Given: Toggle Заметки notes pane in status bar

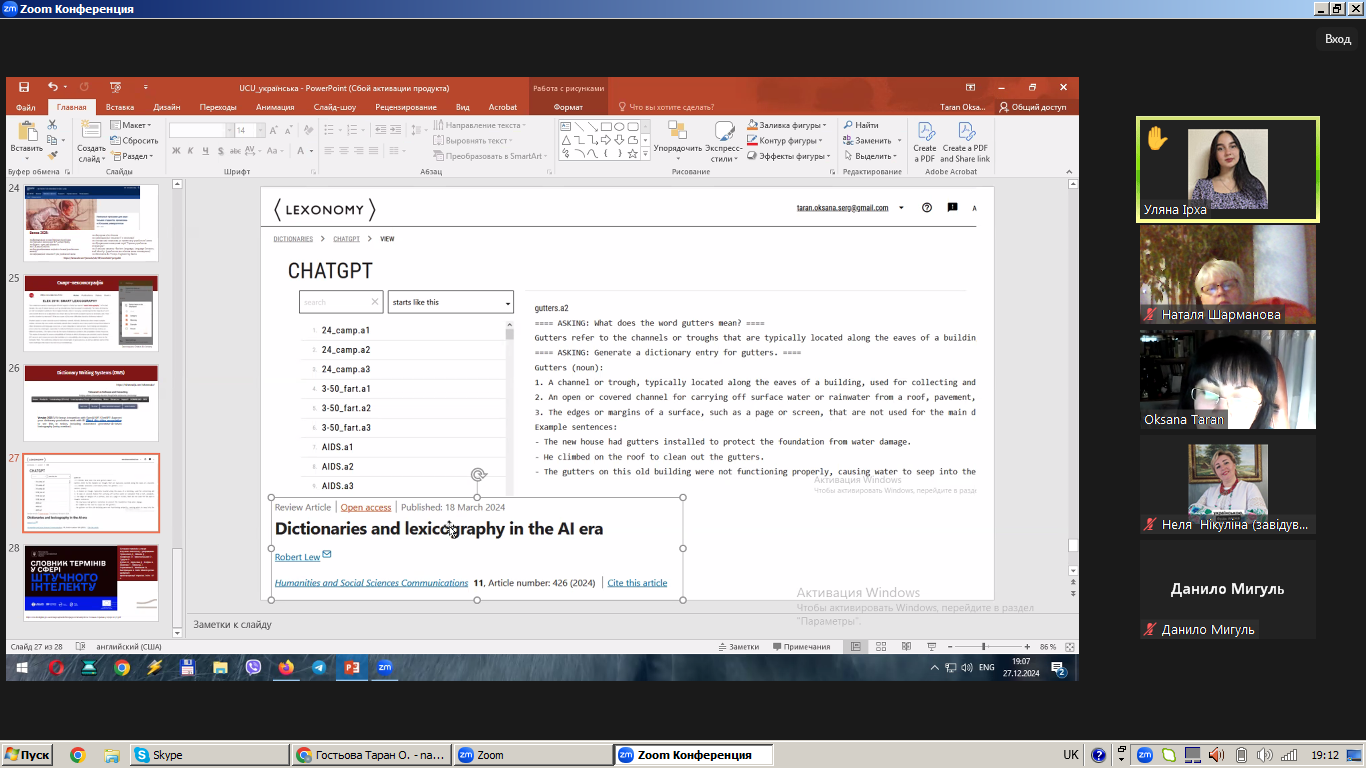Looking at the screenshot, I should [737, 646].
